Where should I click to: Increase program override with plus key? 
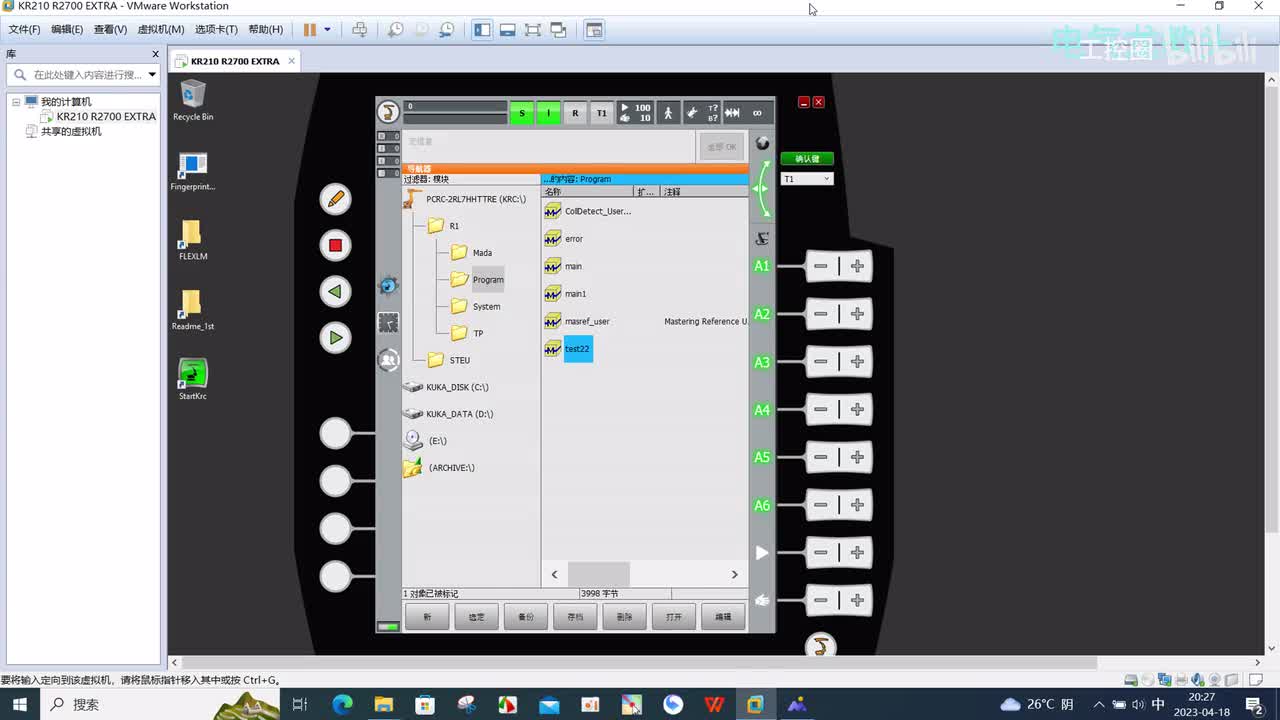click(x=857, y=552)
